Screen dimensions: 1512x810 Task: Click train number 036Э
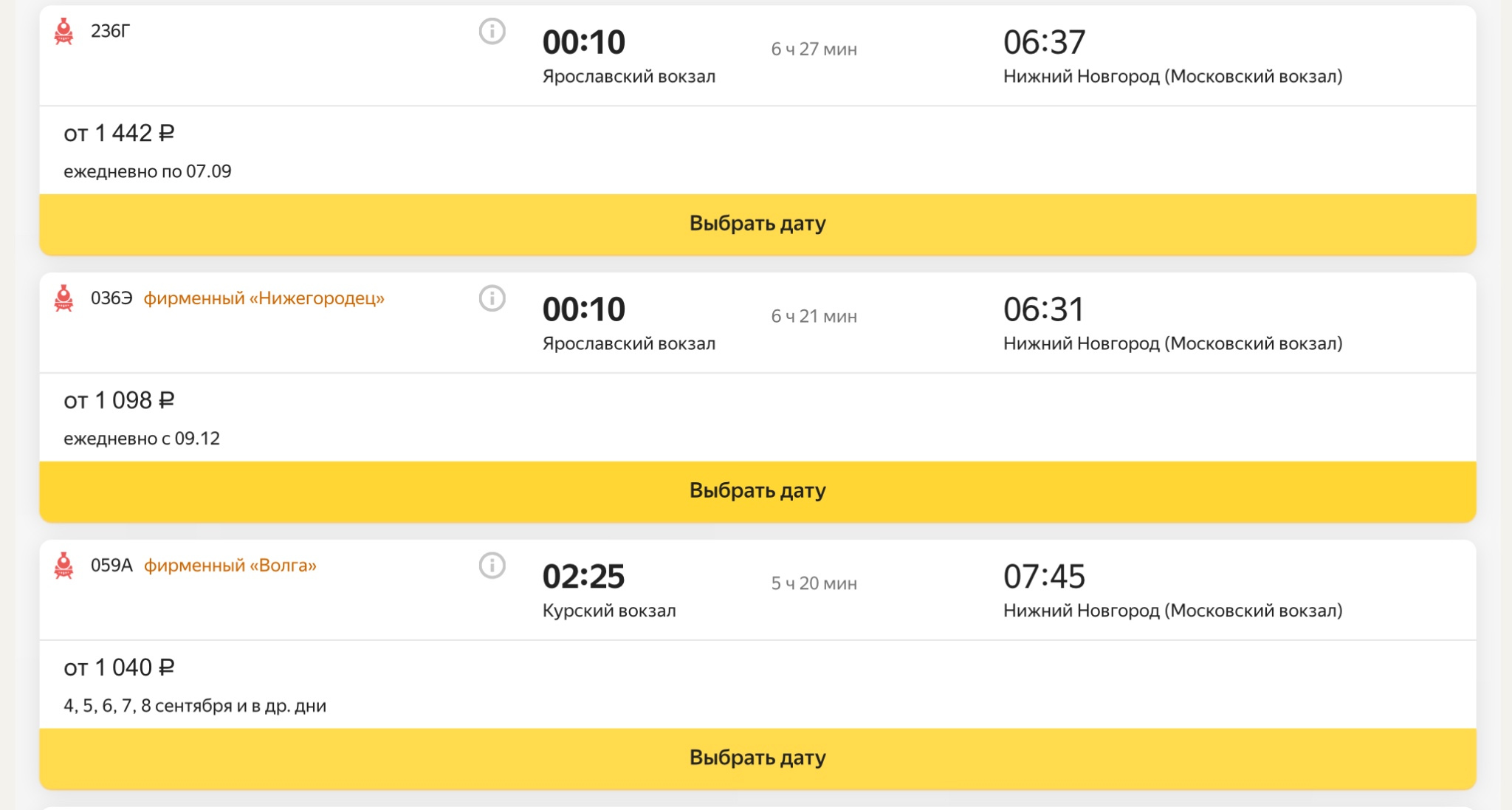(x=111, y=299)
